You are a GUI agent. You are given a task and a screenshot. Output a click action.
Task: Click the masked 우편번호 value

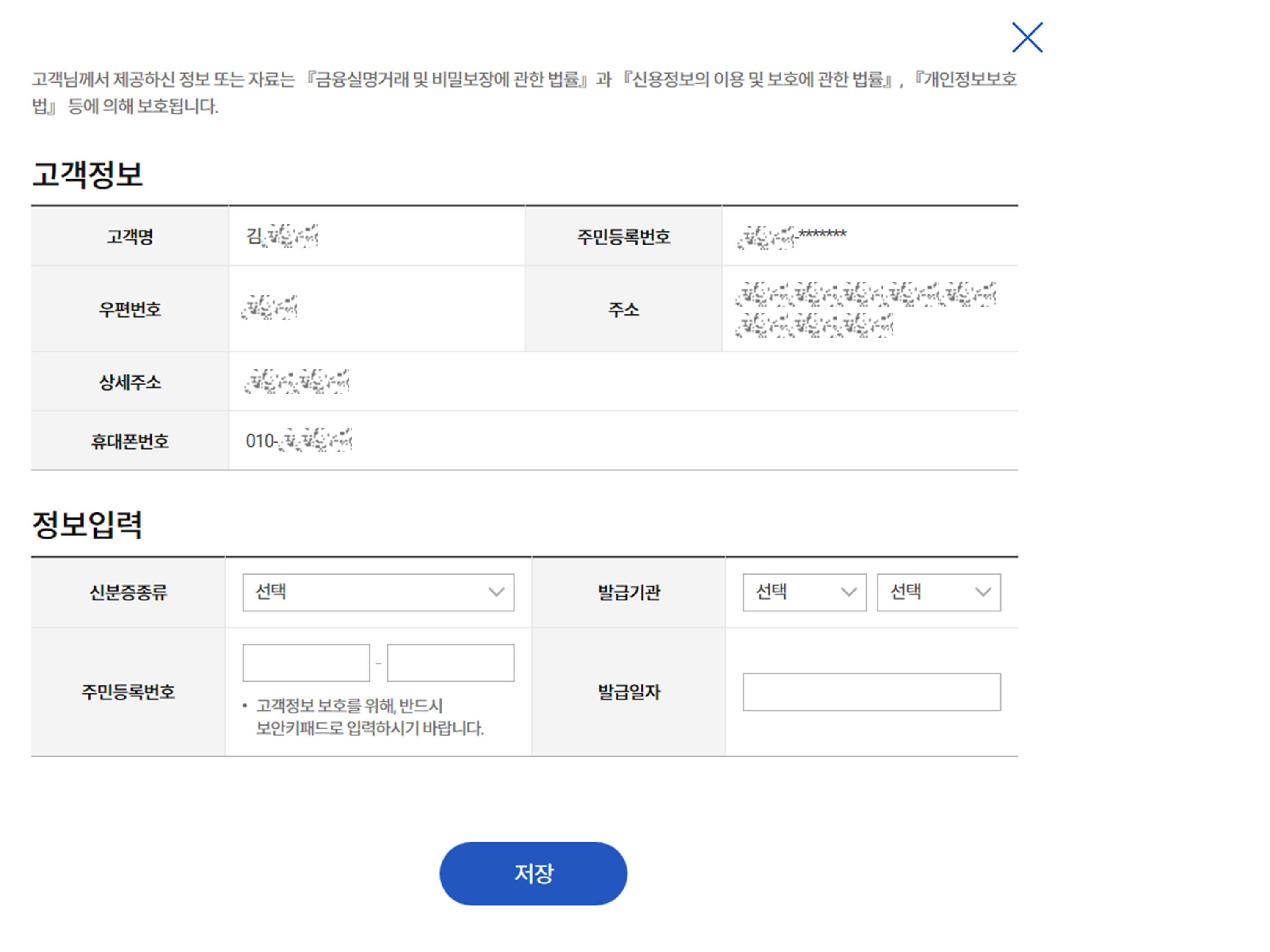click(269, 308)
